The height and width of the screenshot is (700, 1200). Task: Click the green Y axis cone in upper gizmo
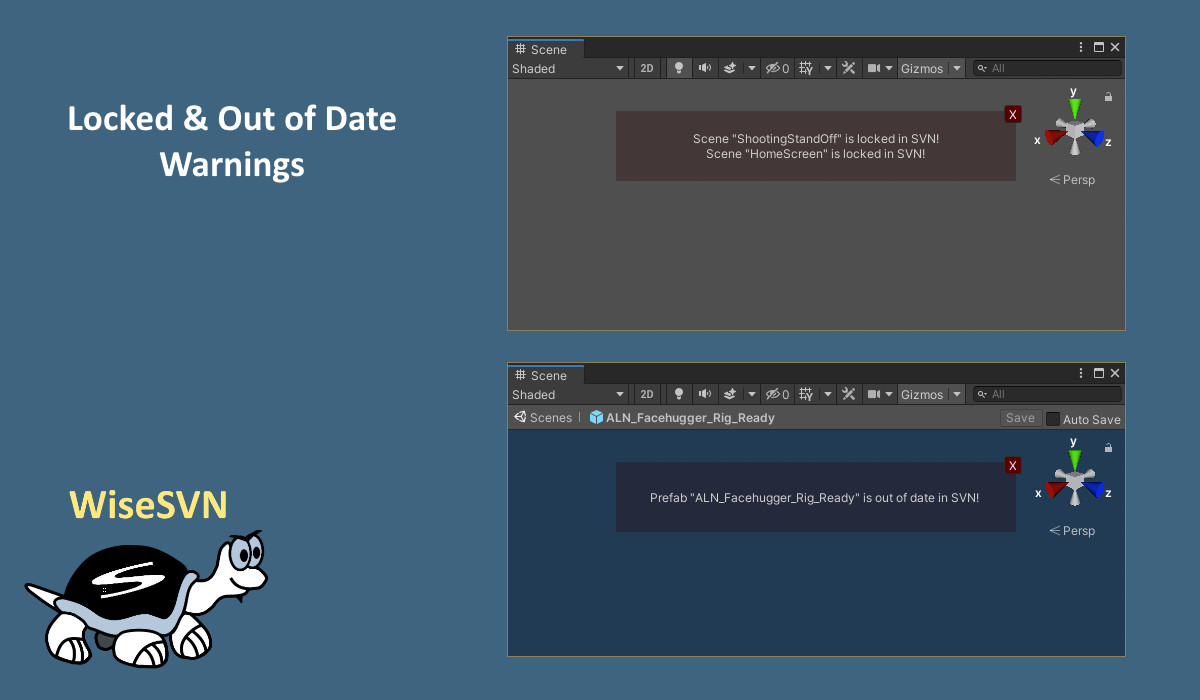(1074, 106)
